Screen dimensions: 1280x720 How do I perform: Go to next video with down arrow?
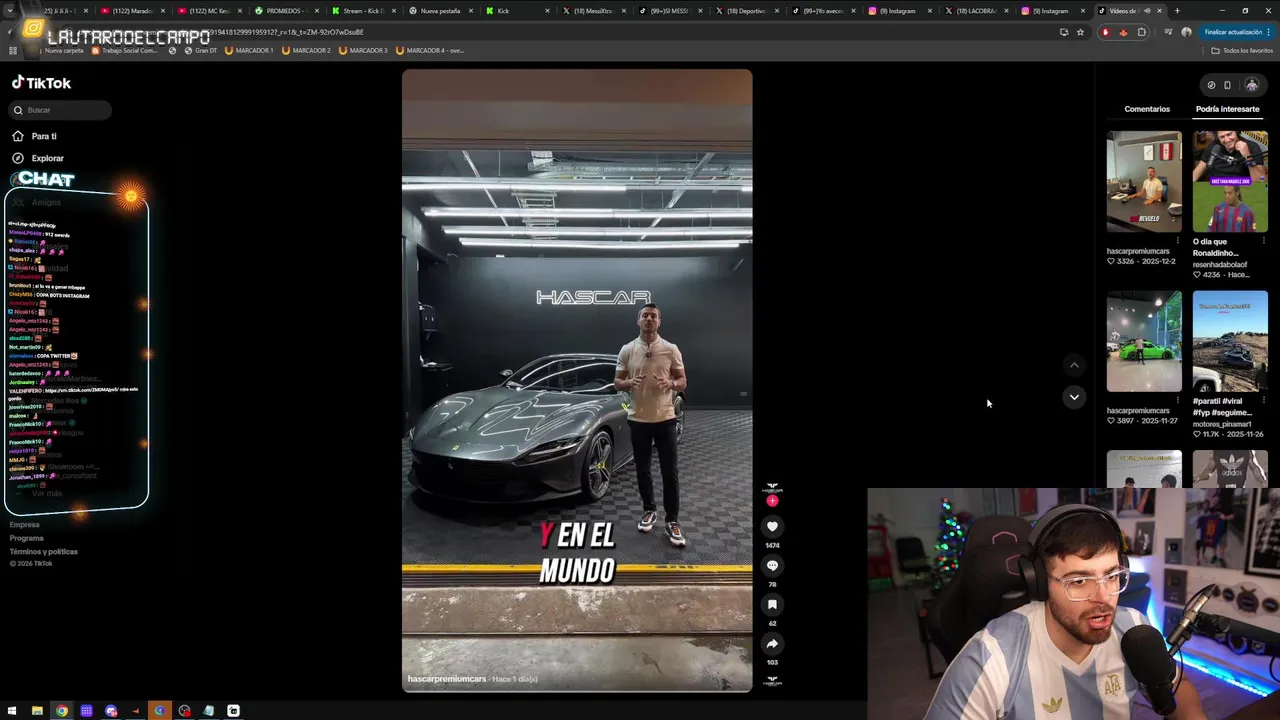tap(1074, 397)
